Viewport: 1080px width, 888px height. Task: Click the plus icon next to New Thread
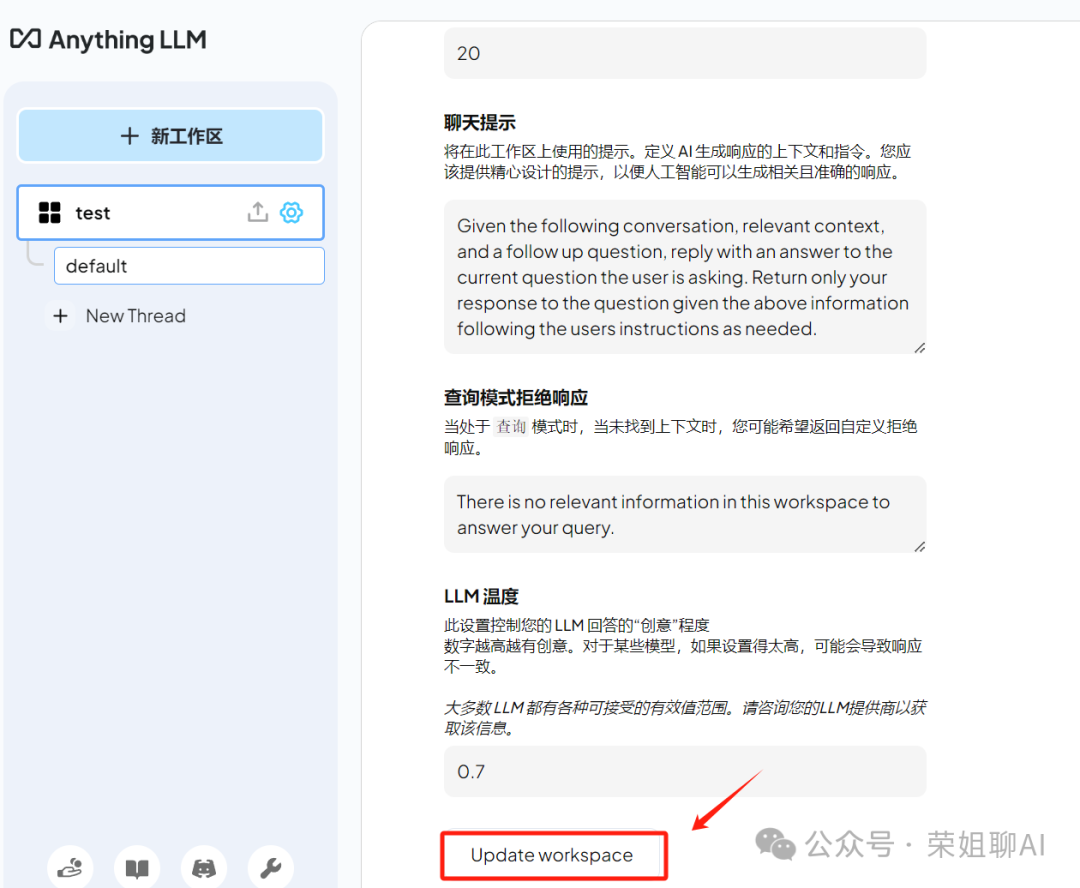click(x=60, y=315)
